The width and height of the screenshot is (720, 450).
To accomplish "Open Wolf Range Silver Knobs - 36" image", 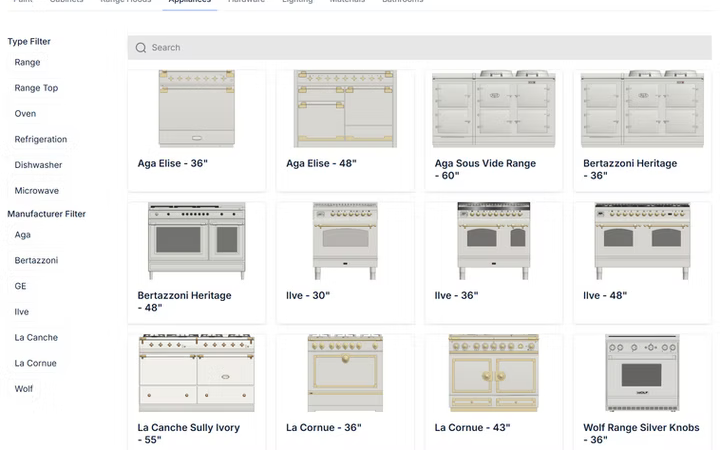I will pyautogui.click(x=642, y=373).
